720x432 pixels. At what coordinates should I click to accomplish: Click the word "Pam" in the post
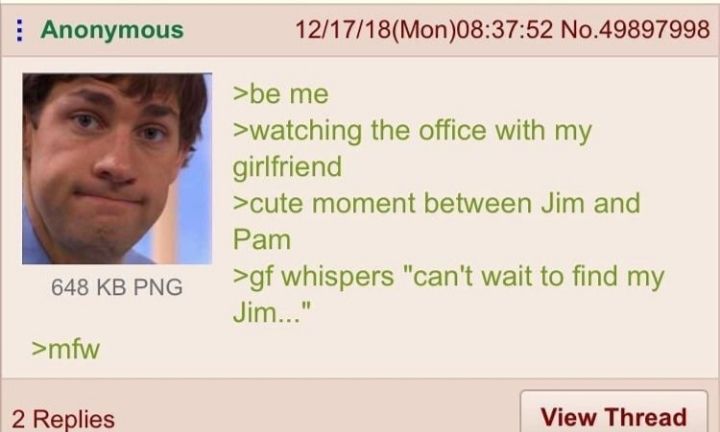point(262,240)
